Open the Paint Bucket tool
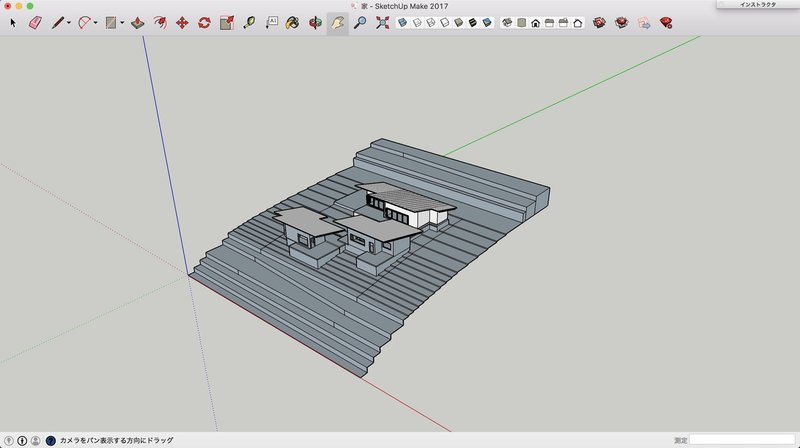The image size is (800, 448). (x=292, y=21)
